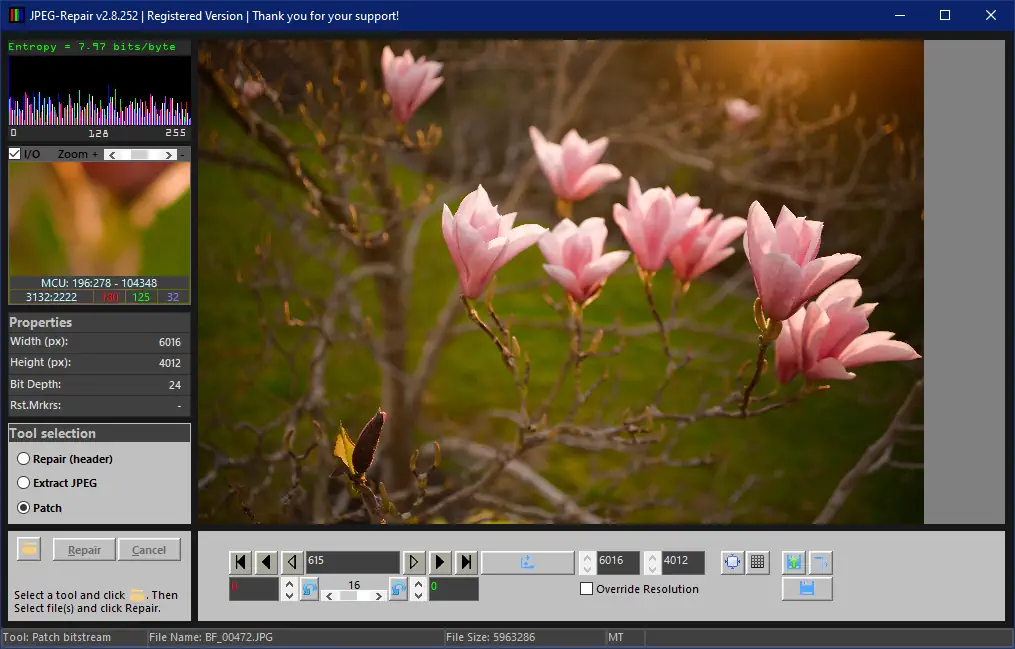This screenshot has width=1015, height=649.
Task: Uncheck the I/O checkbox
Action: click(15, 154)
